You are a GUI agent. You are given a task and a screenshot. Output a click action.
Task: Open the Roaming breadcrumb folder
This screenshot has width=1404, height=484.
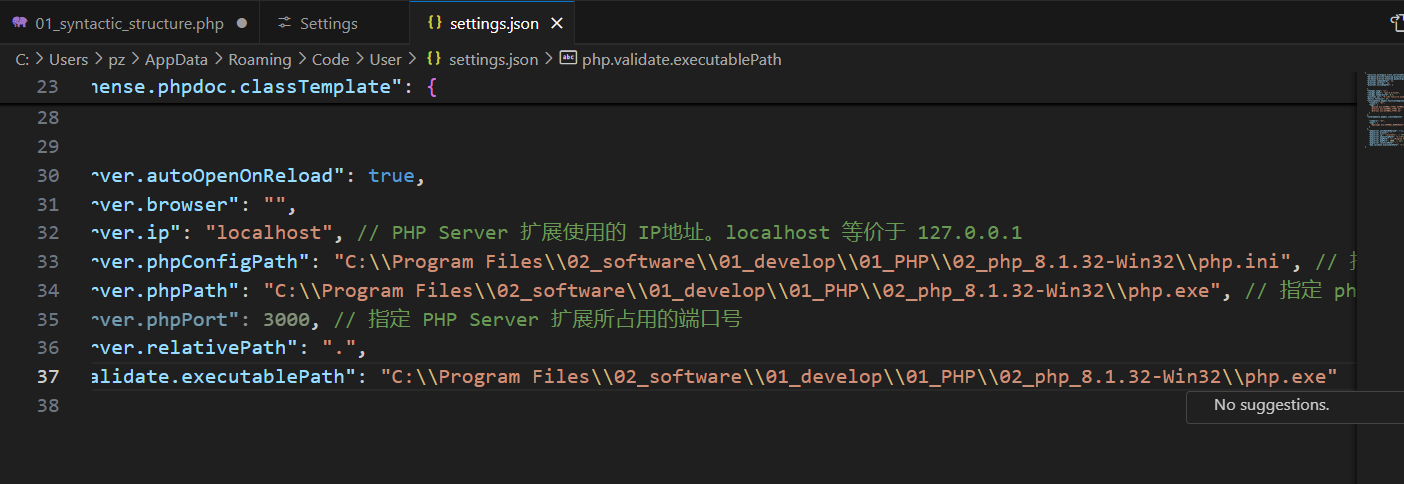pos(259,59)
